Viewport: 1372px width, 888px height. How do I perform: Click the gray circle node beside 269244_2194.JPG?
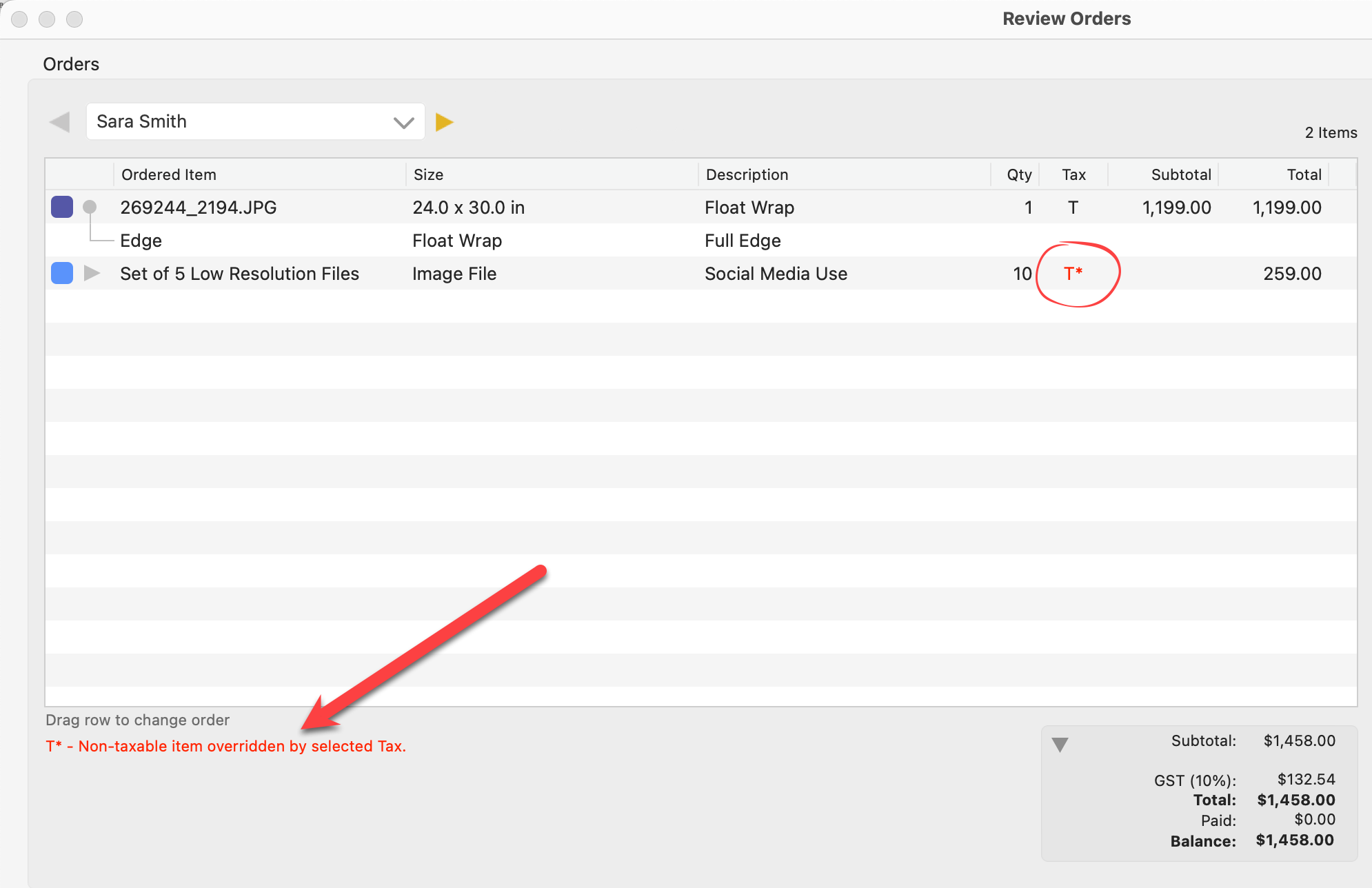pyautogui.click(x=90, y=207)
